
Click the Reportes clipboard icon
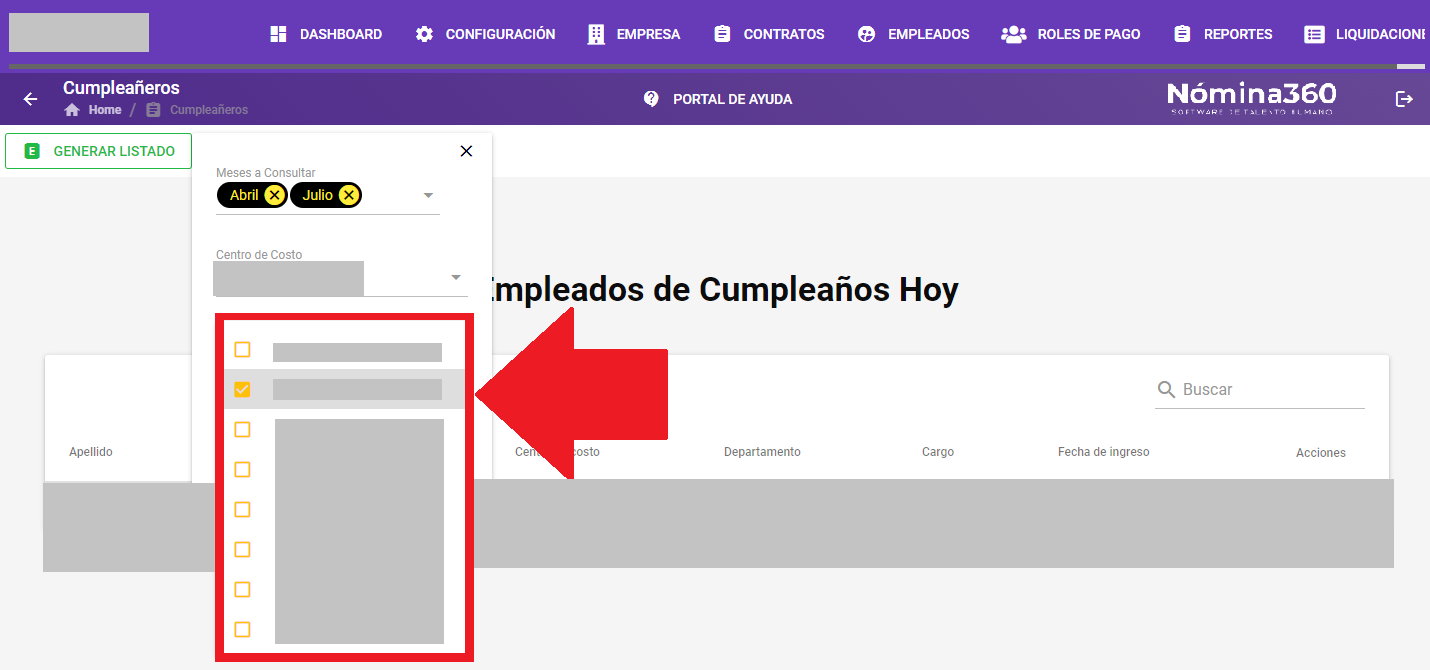(x=1182, y=34)
